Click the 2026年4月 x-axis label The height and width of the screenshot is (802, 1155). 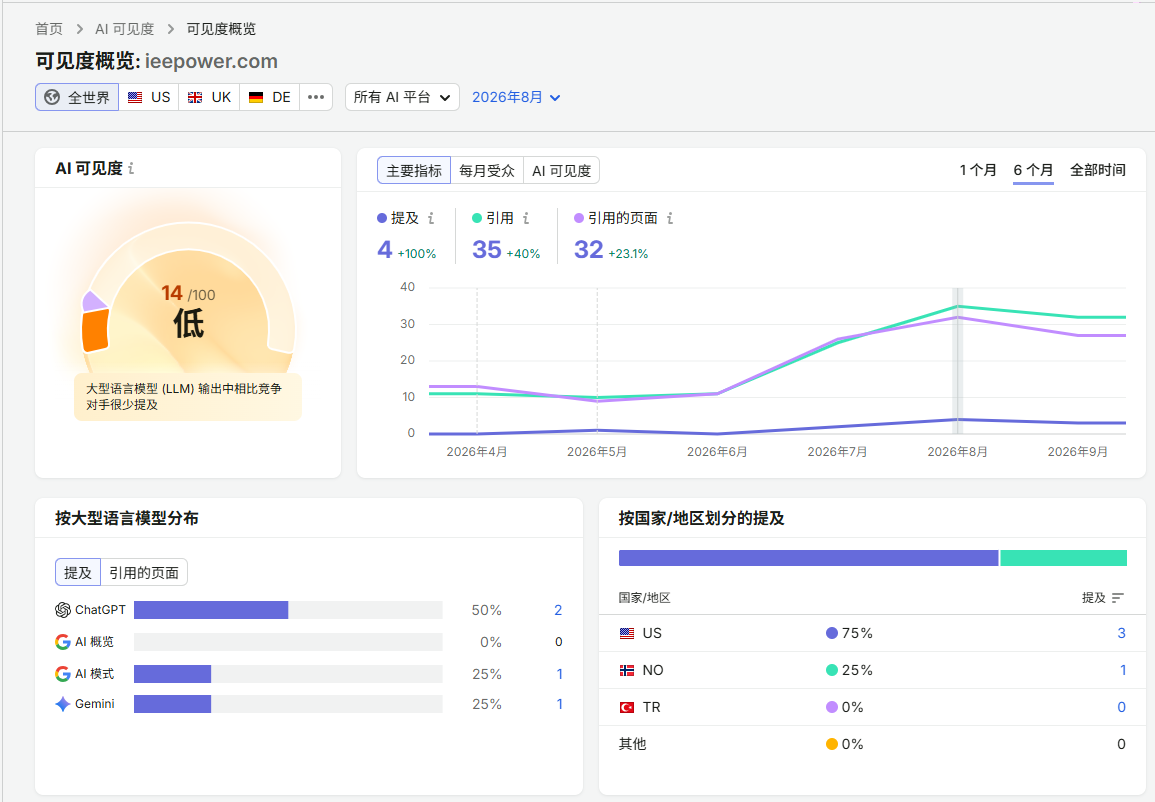click(x=477, y=451)
